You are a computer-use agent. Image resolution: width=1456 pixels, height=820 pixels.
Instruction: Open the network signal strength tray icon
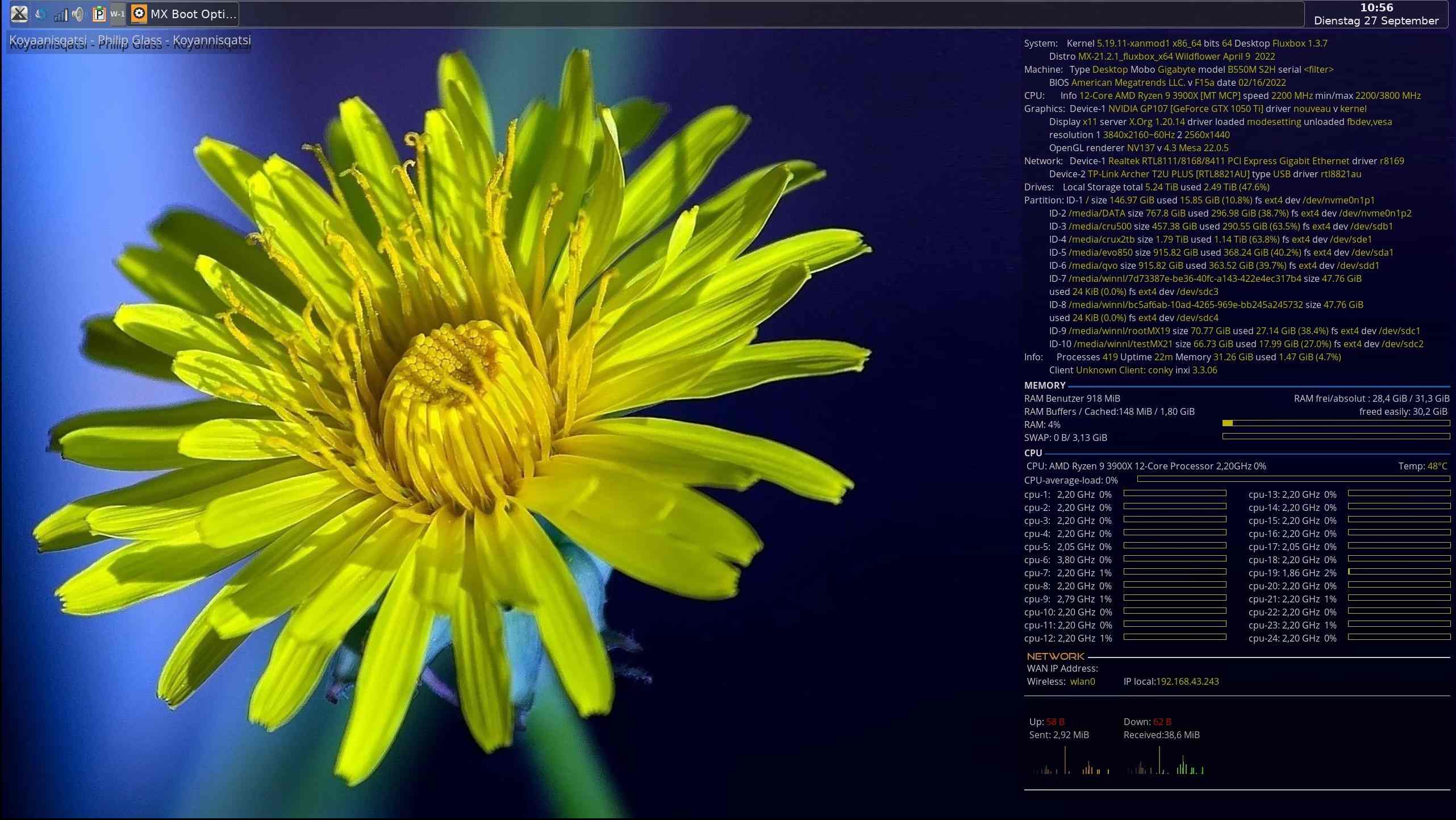pyautogui.click(x=61, y=15)
